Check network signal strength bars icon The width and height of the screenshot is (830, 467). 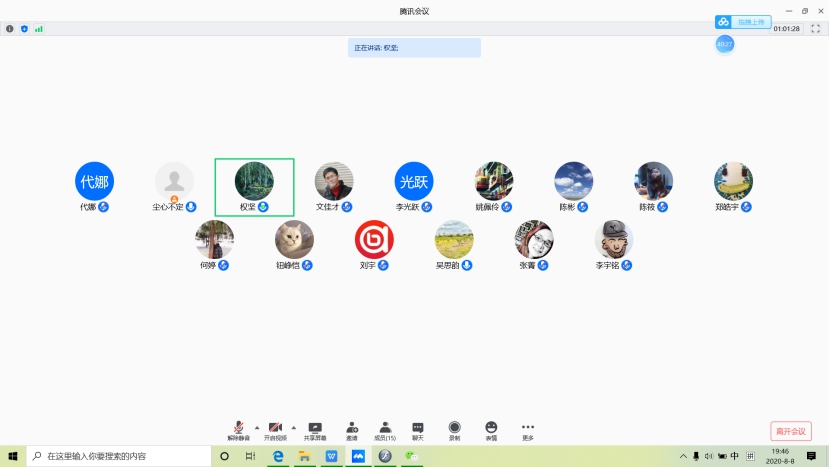point(39,29)
